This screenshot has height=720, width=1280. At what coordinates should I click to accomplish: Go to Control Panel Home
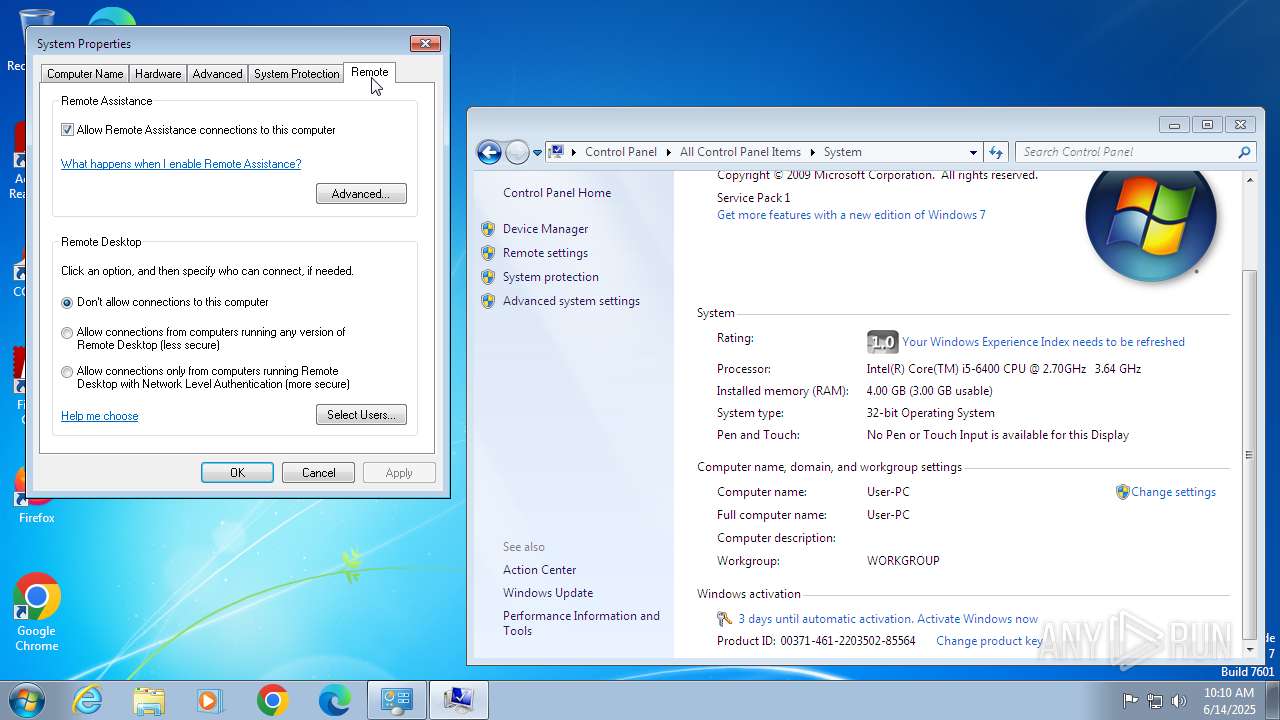click(557, 193)
